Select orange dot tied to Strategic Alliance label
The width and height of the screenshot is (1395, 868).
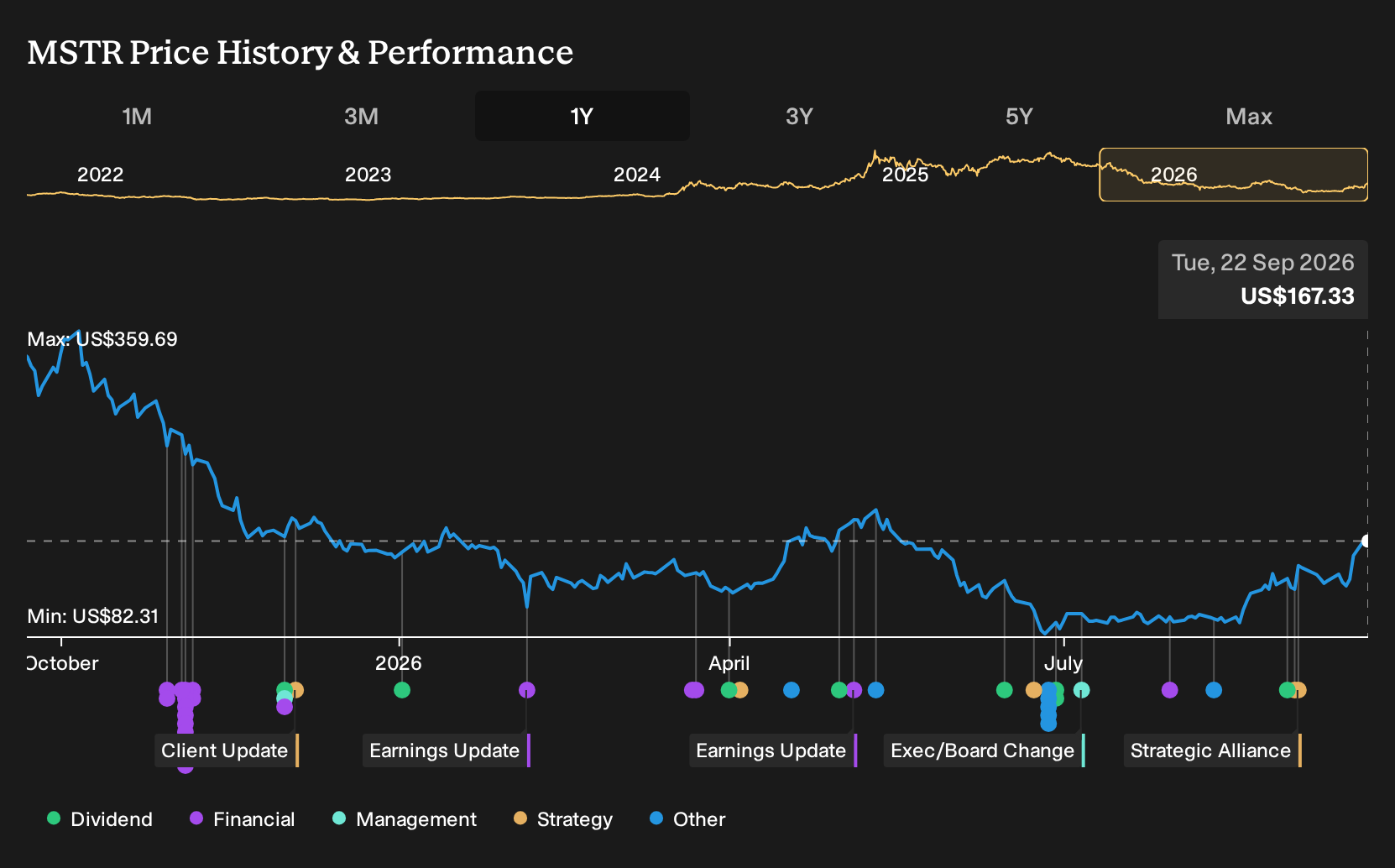click(x=1299, y=690)
